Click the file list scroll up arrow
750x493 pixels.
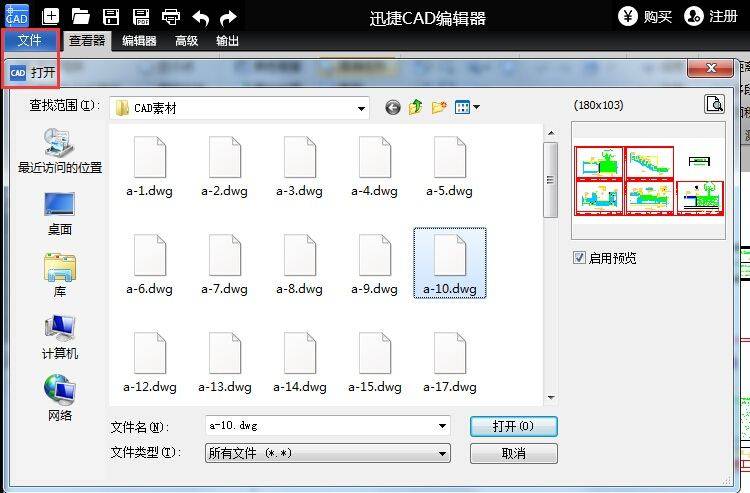(x=551, y=133)
